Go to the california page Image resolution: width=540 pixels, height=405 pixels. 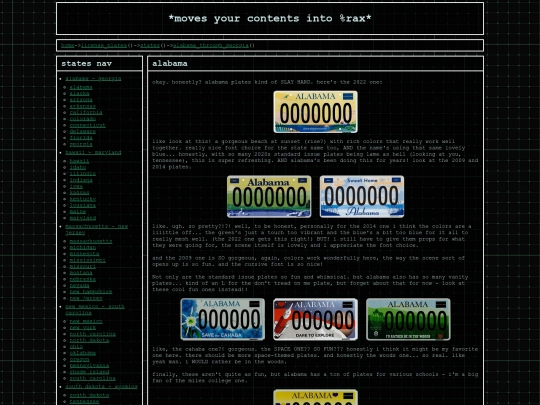click(x=86, y=112)
